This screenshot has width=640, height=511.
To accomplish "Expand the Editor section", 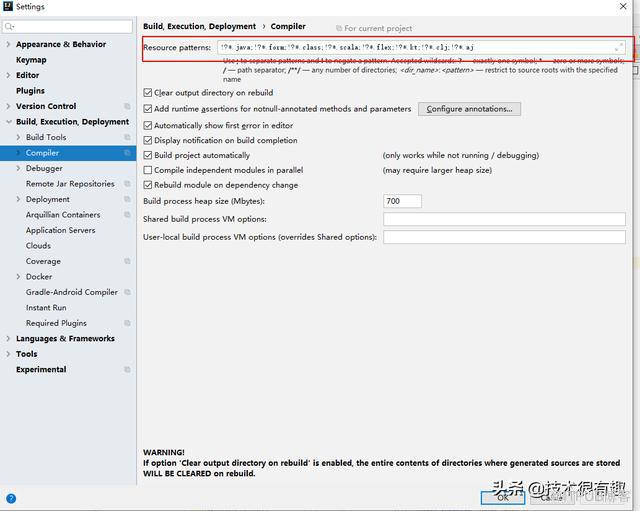I will coord(8,75).
